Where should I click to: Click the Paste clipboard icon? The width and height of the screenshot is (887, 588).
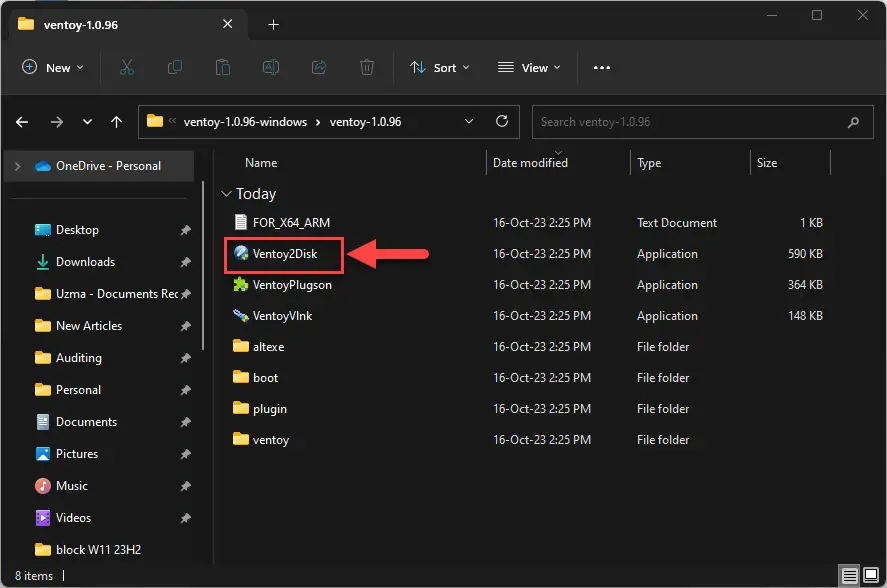(223, 67)
